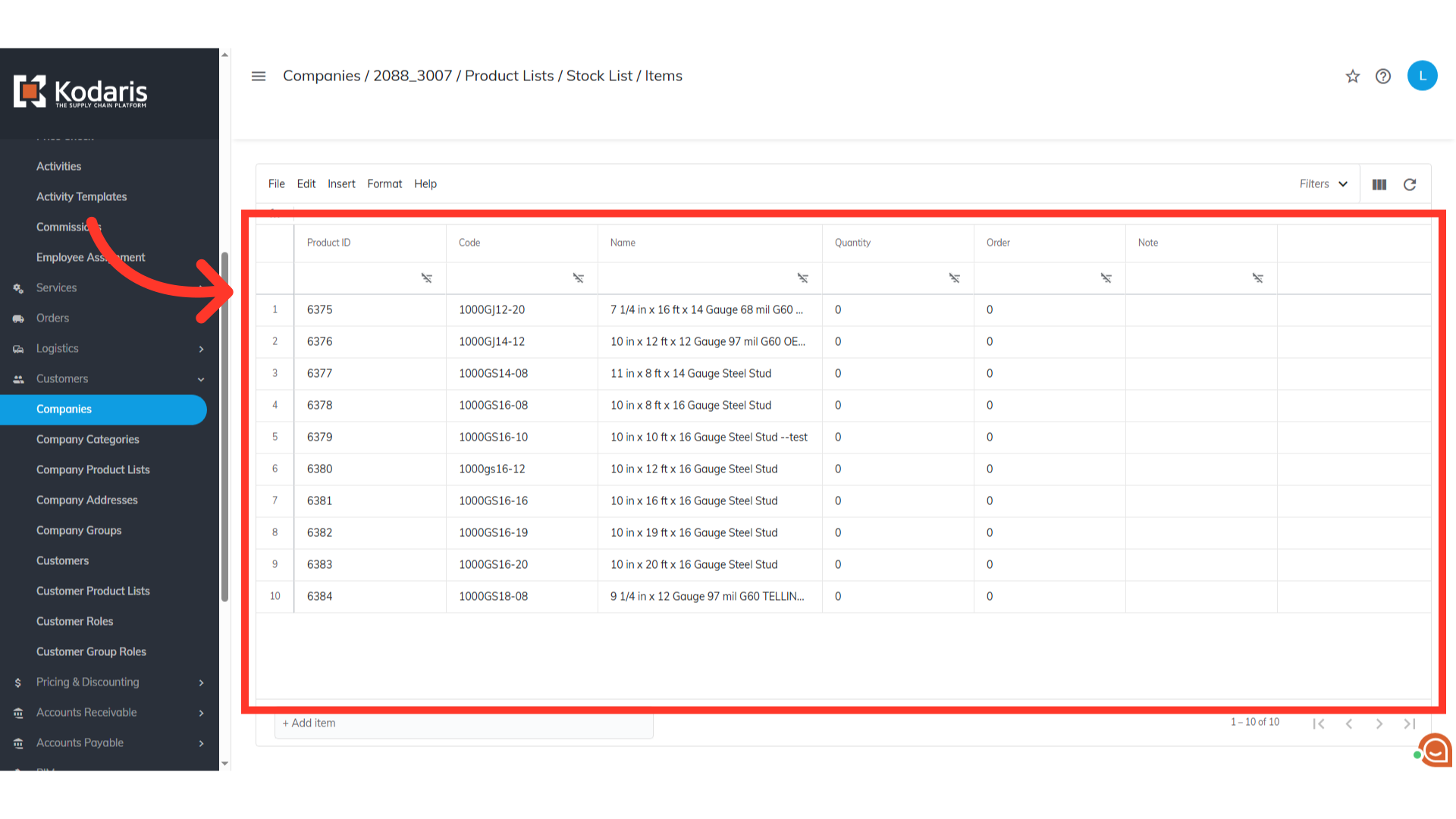Open the hamburger navigation menu
The height and width of the screenshot is (819, 1456).
(259, 76)
